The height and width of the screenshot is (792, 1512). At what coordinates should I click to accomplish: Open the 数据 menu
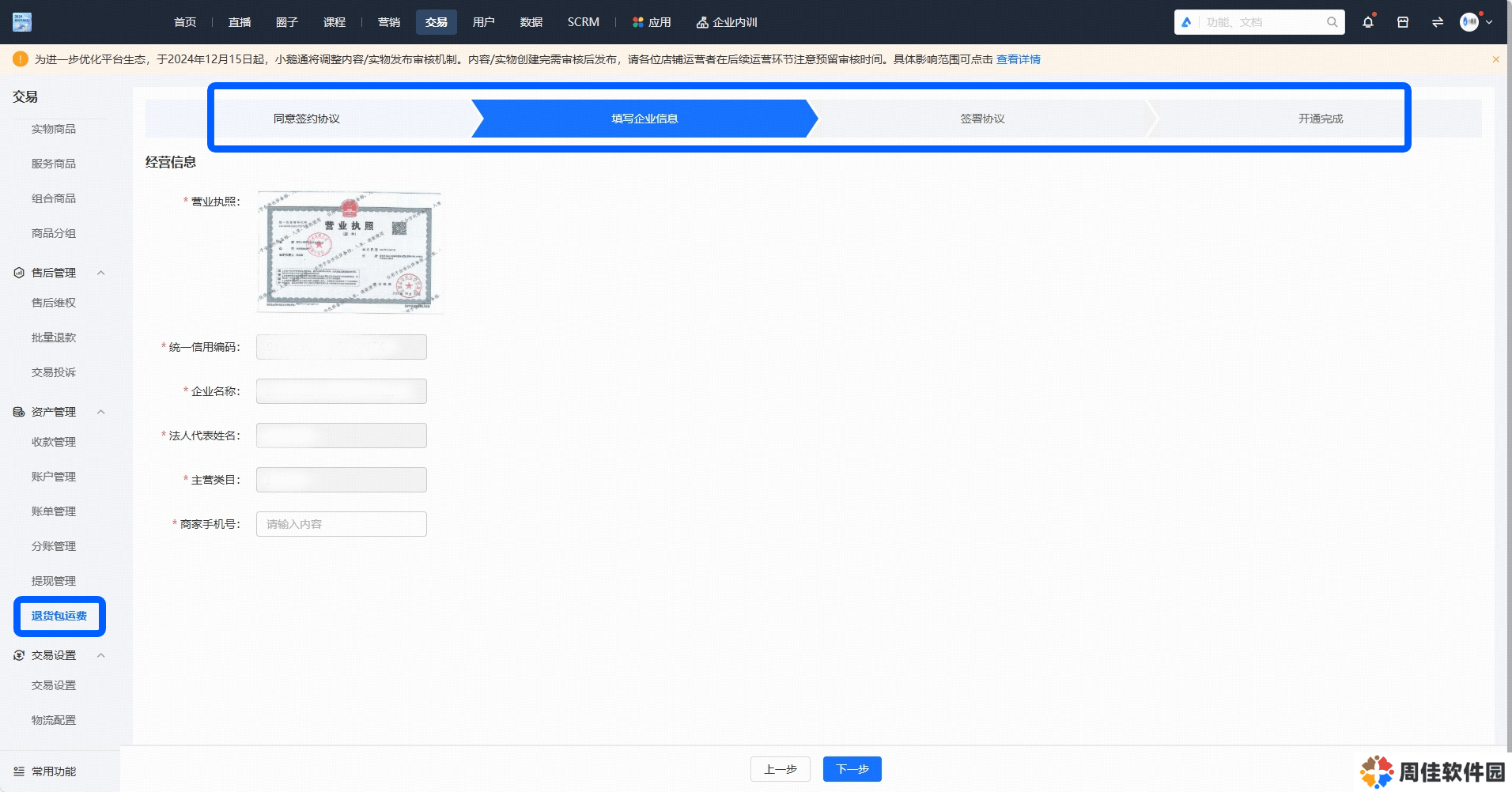(x=531, y=22)
